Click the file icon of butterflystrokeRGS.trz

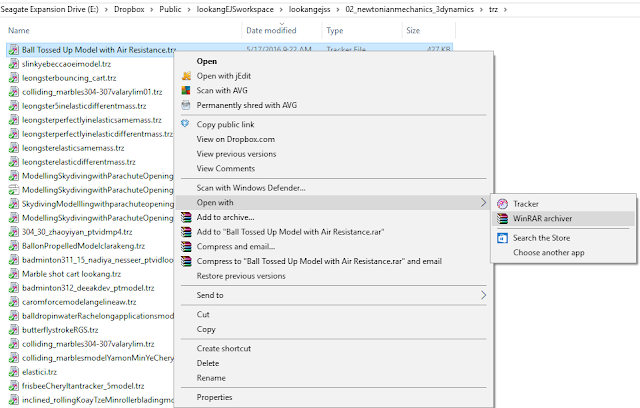pyautogui.click(x=14, y=330)
